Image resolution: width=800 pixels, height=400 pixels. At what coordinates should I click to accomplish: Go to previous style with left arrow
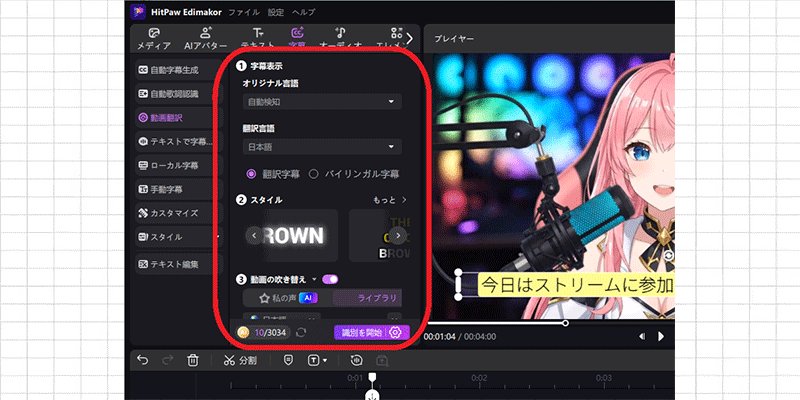pyautogui.click(x=254, y=236)
